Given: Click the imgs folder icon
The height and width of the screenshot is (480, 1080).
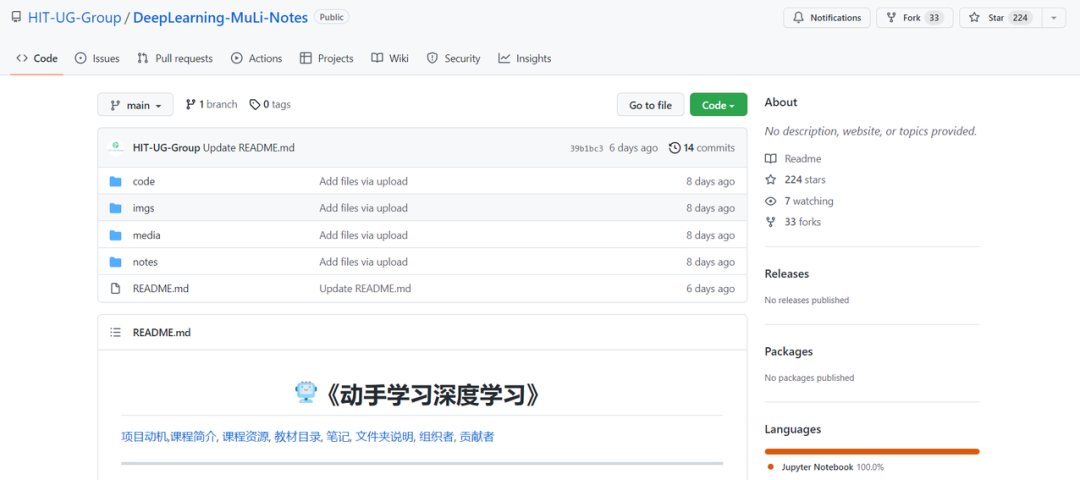Looking at the screenshot, I should [x=115, y=208].
